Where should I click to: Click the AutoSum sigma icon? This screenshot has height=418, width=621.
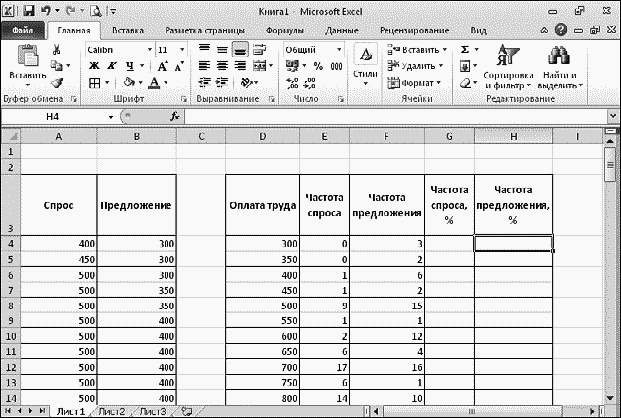(x=464, y=49)
